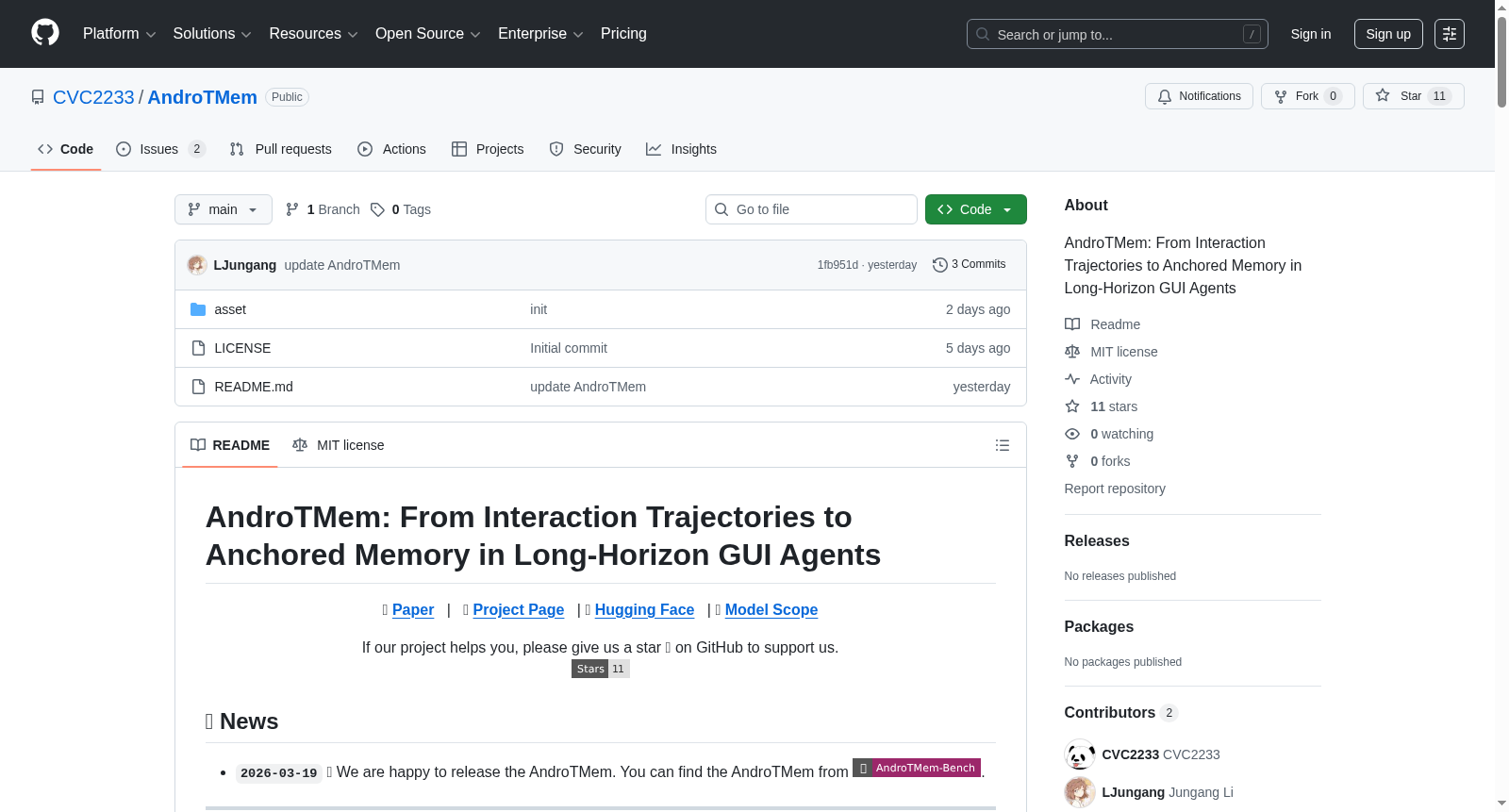Click the fork icon beside 0 forks
The width and height of the screenshot is (1509, 812).
coord(1072,461)
